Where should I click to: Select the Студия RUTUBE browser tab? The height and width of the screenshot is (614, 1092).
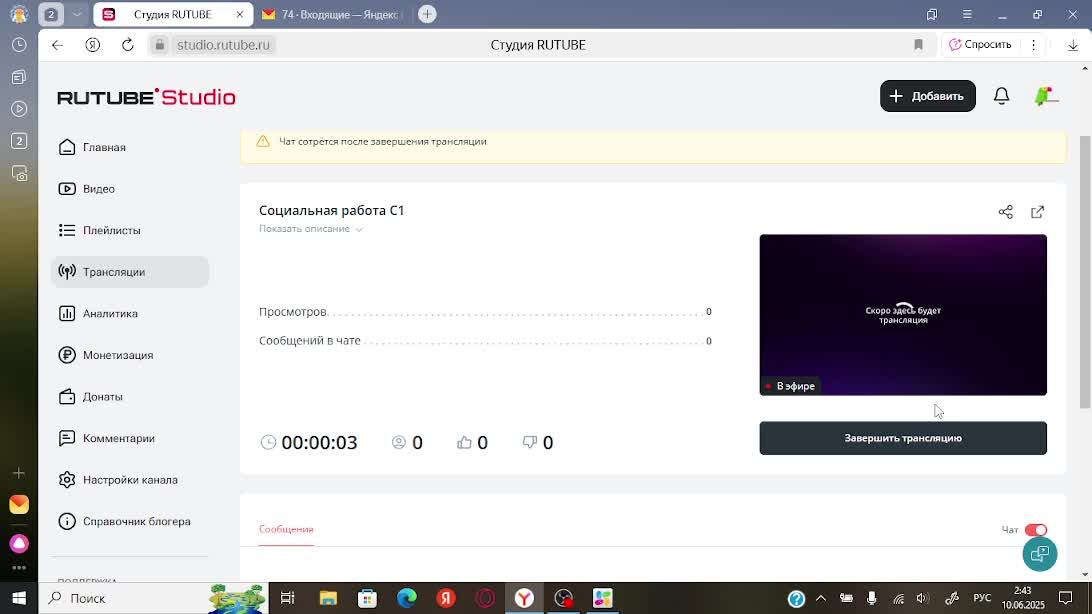[x=173, y=14]
